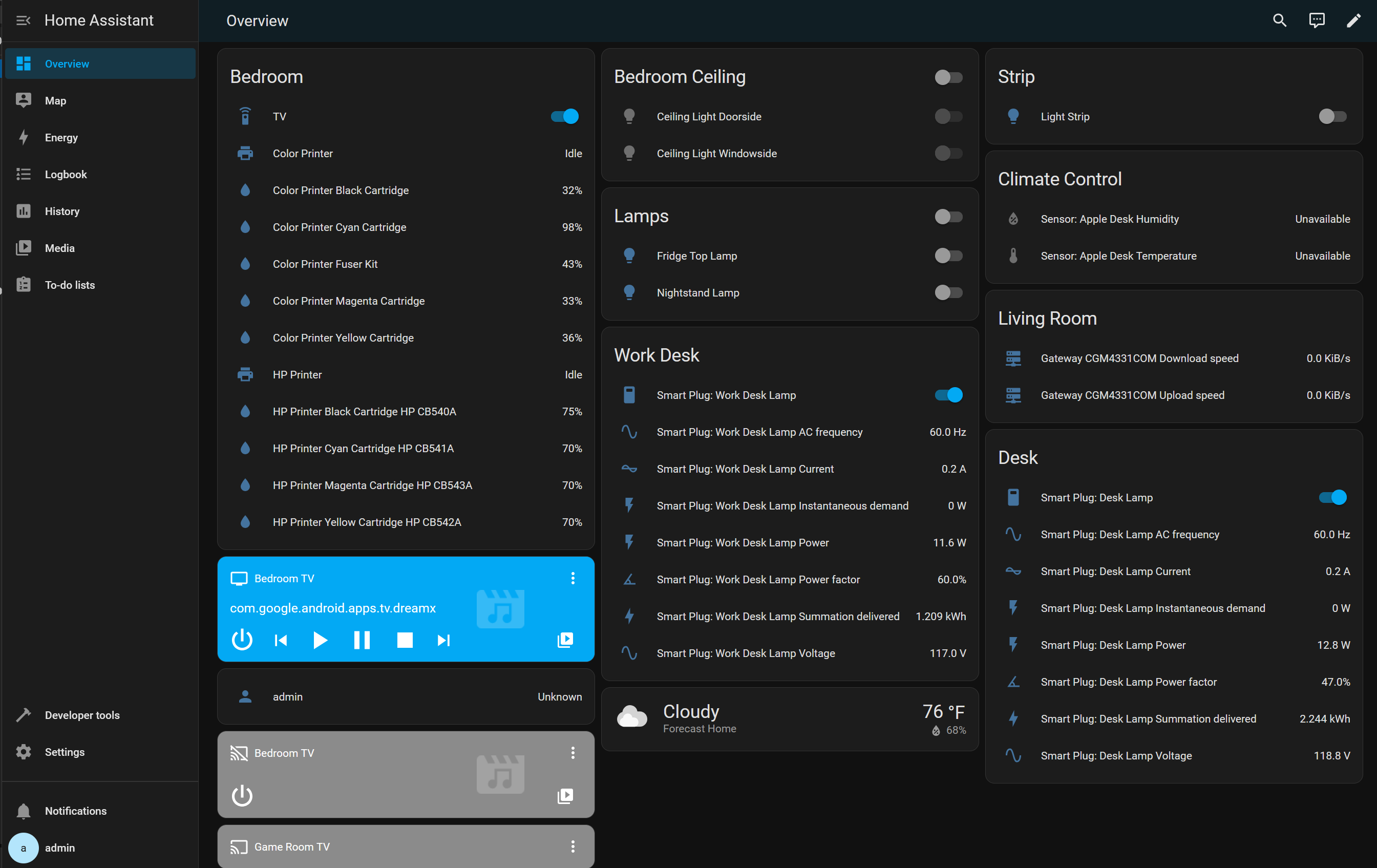Click the edit dashboard pencil icon
This screenshot has width=1377, height=868.
click(1353, 20)
